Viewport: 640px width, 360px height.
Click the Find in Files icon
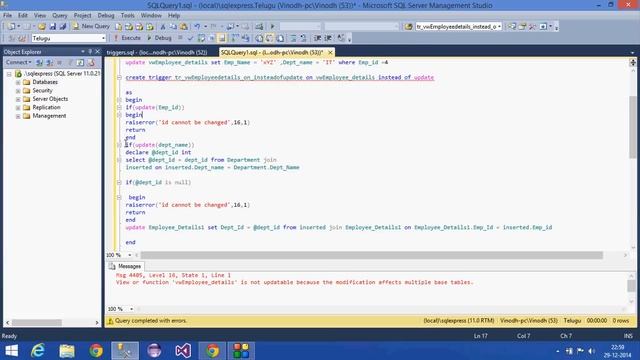tap(409, 27)
